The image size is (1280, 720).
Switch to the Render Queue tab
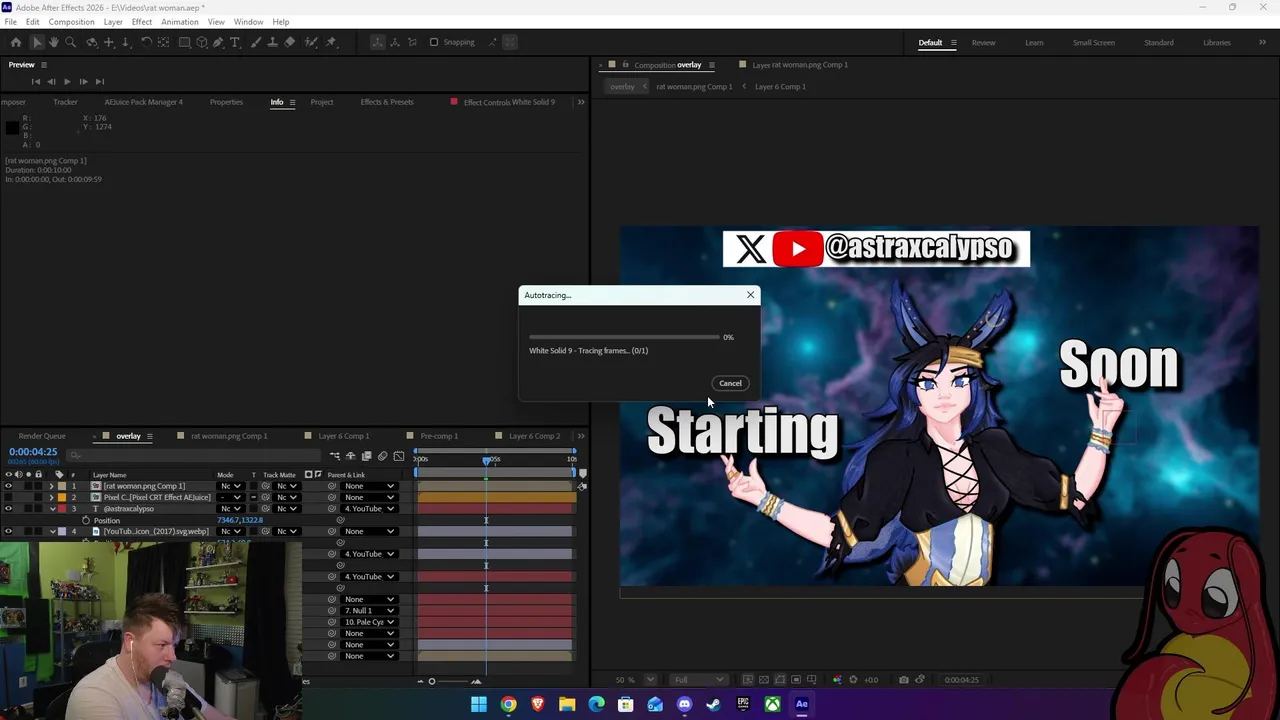42,436
